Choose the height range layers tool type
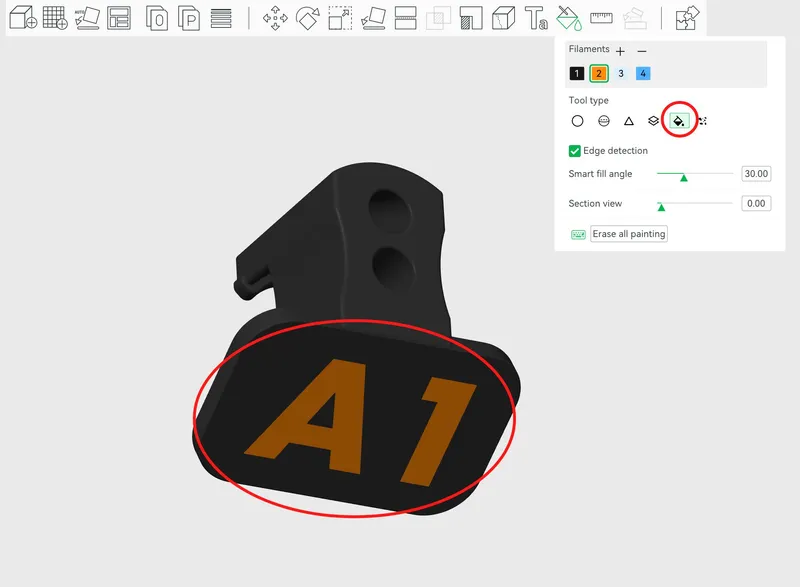800x587 pixels. 653,121
